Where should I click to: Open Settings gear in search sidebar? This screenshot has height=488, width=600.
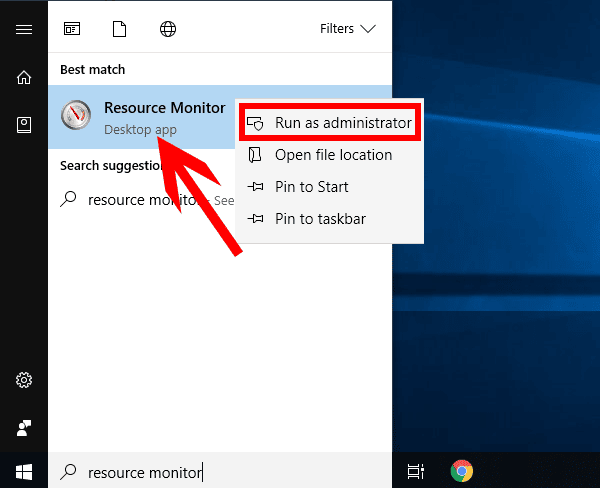point(24,380)
